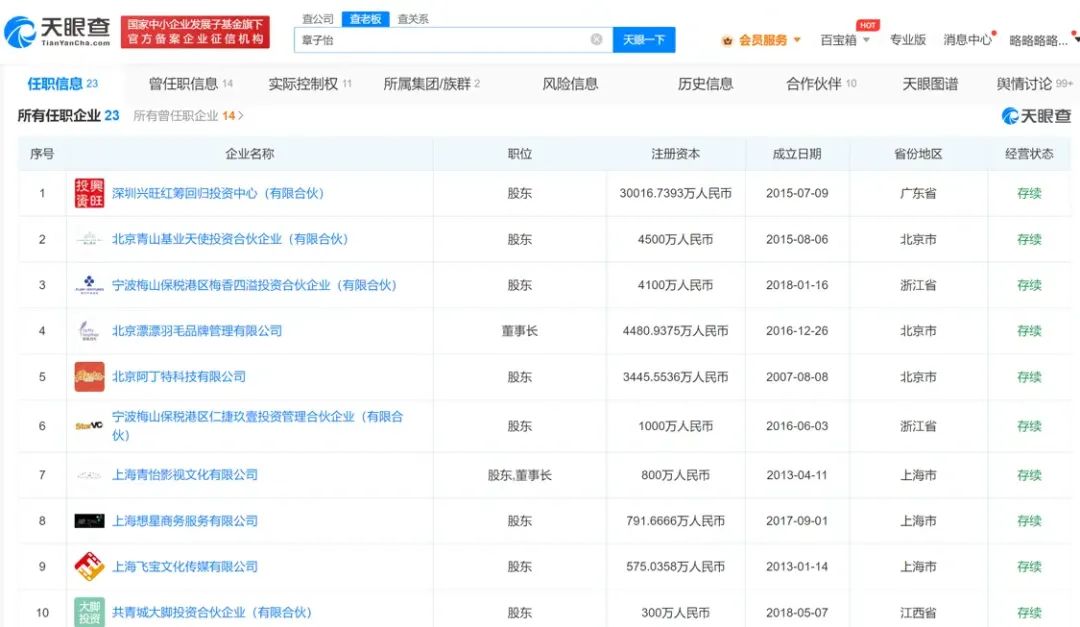Click the 大脚投资 green logo icon
The width and height of the screenshot is (1080, 627).
pyautogui.click(x=89, y=612)
